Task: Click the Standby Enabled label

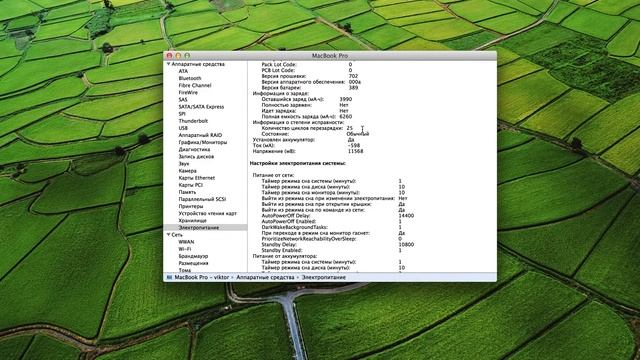Action: pyautogui.click(x=282, y=250)
